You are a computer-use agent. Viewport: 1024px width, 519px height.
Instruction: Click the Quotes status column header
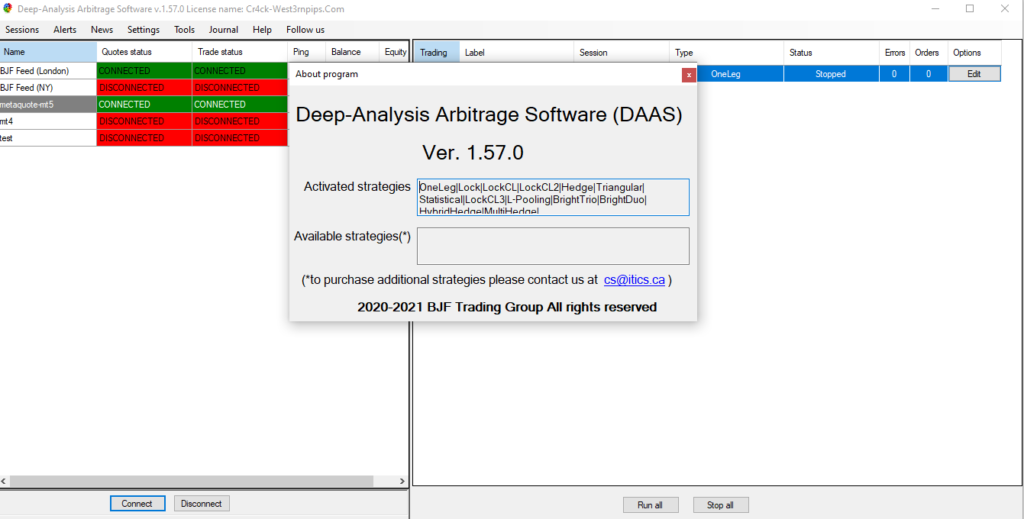pyautogui.click(x=144, y=52)
